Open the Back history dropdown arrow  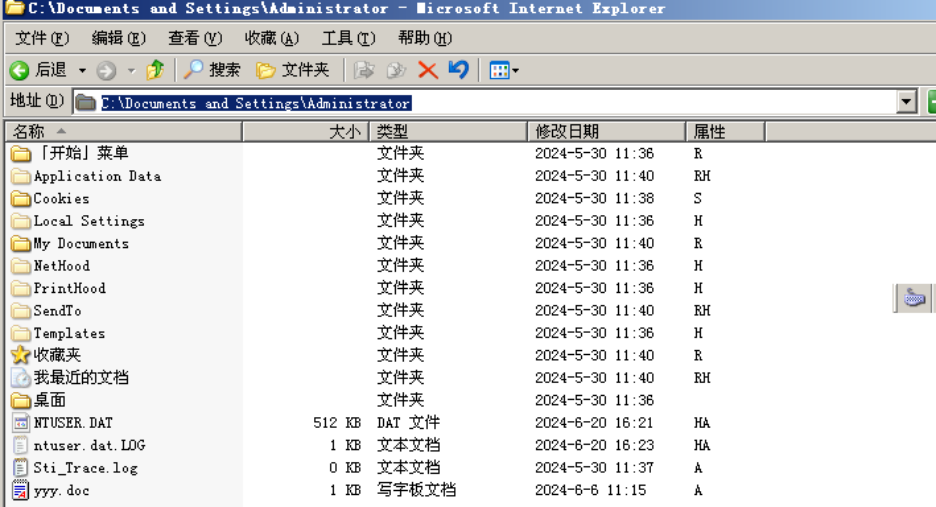pyautogui.click(x=82, y=70)
